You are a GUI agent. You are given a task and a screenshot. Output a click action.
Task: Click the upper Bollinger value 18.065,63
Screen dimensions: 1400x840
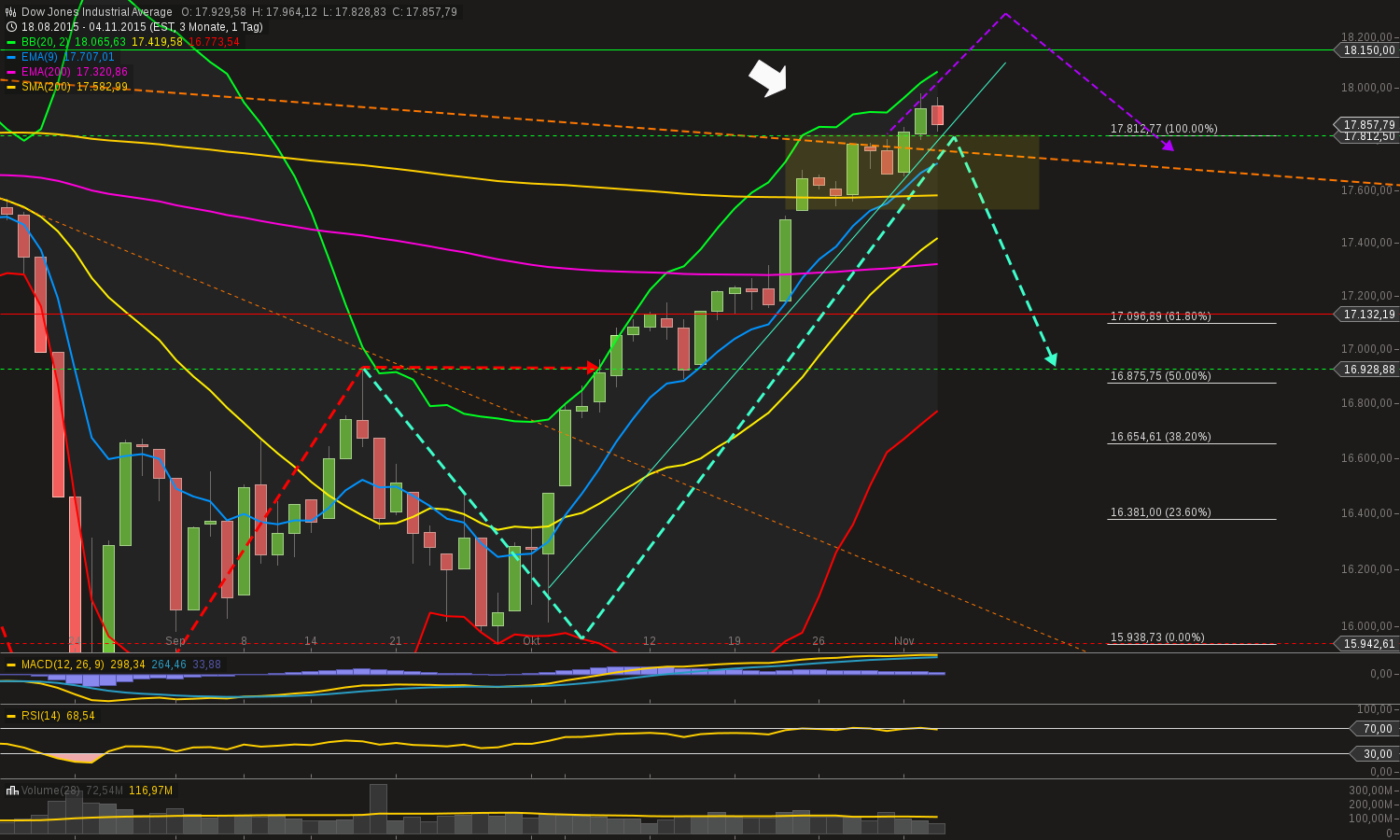point(100,42)
